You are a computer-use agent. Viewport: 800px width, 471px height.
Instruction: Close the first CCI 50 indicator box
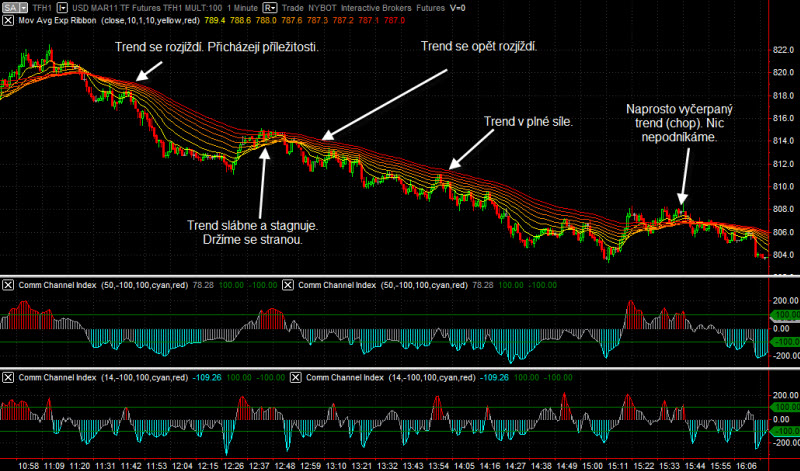8,285
